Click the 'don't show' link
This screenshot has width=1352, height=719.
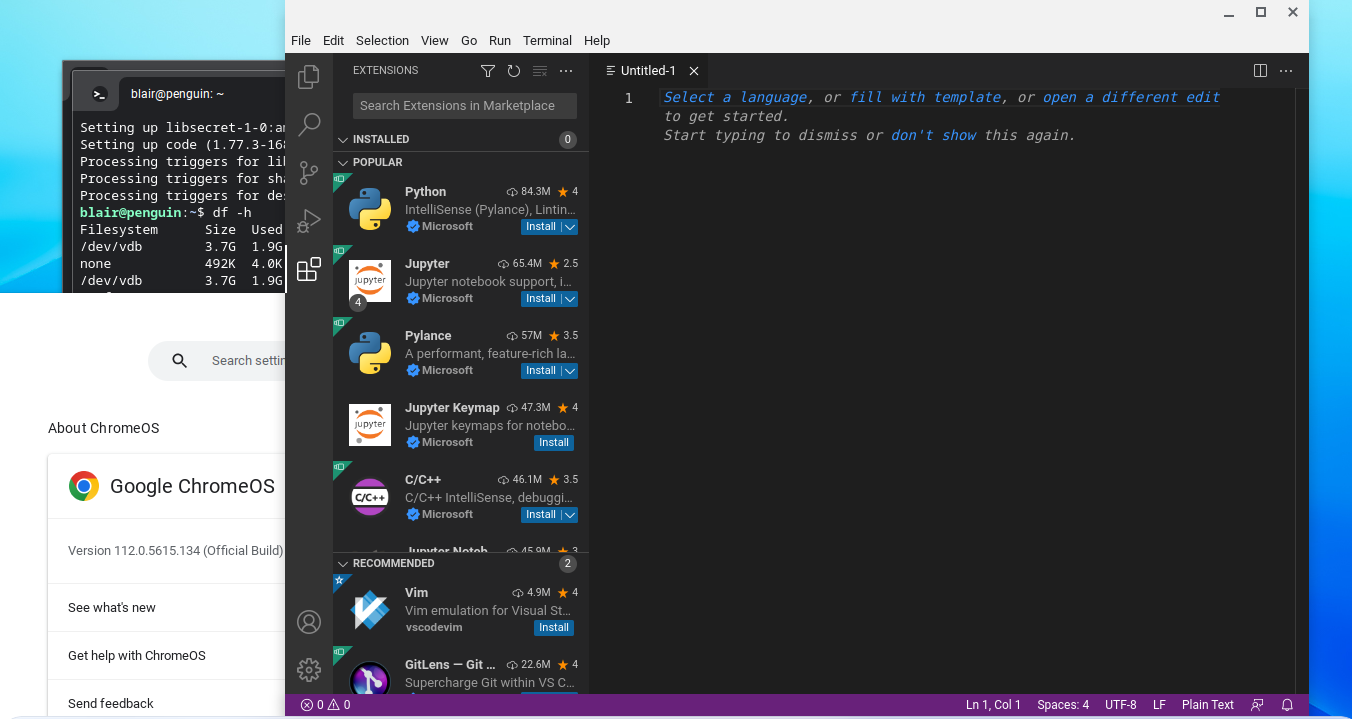click(933, 135)
